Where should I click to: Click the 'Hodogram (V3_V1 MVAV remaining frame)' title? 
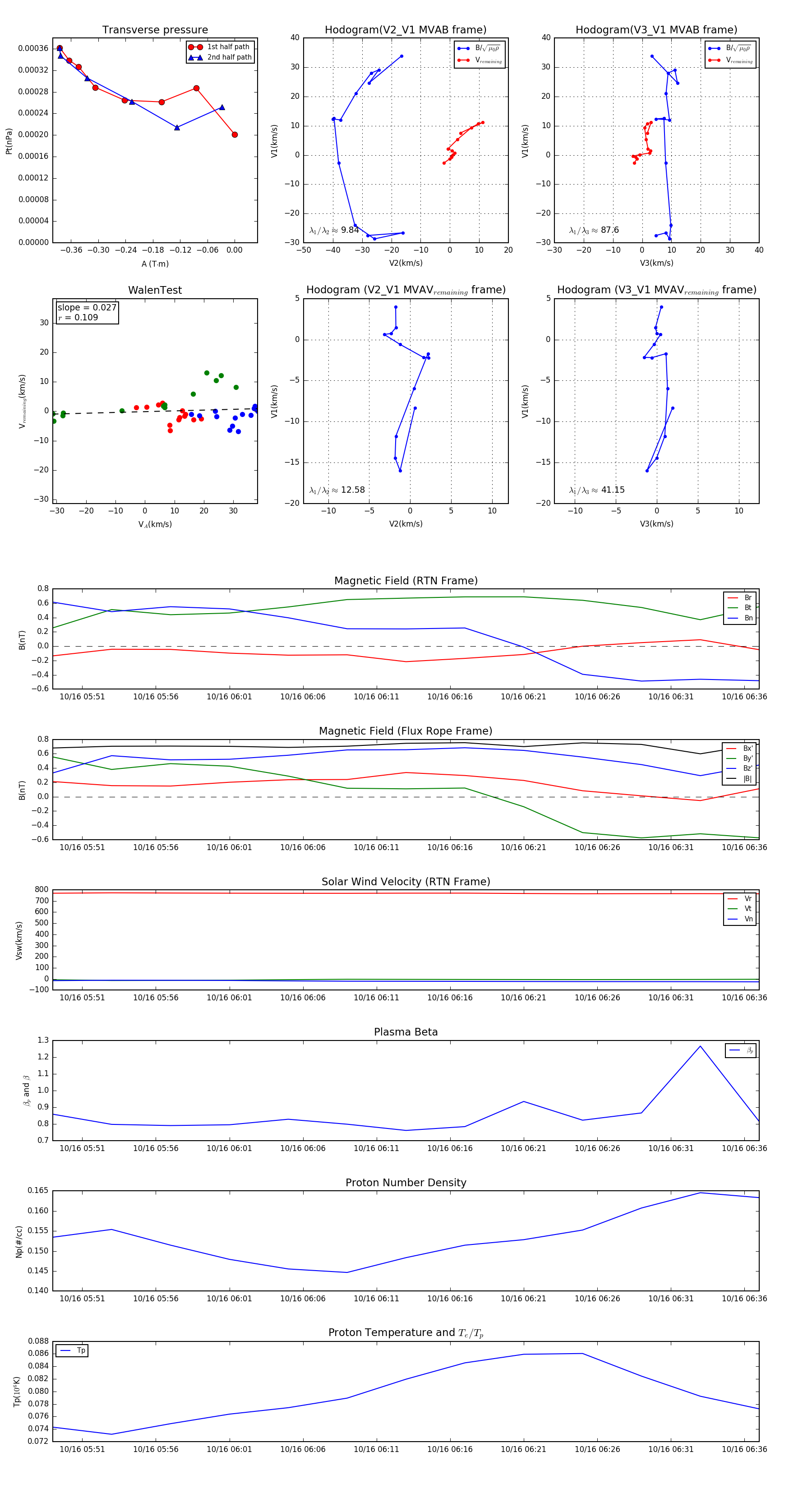656,290
